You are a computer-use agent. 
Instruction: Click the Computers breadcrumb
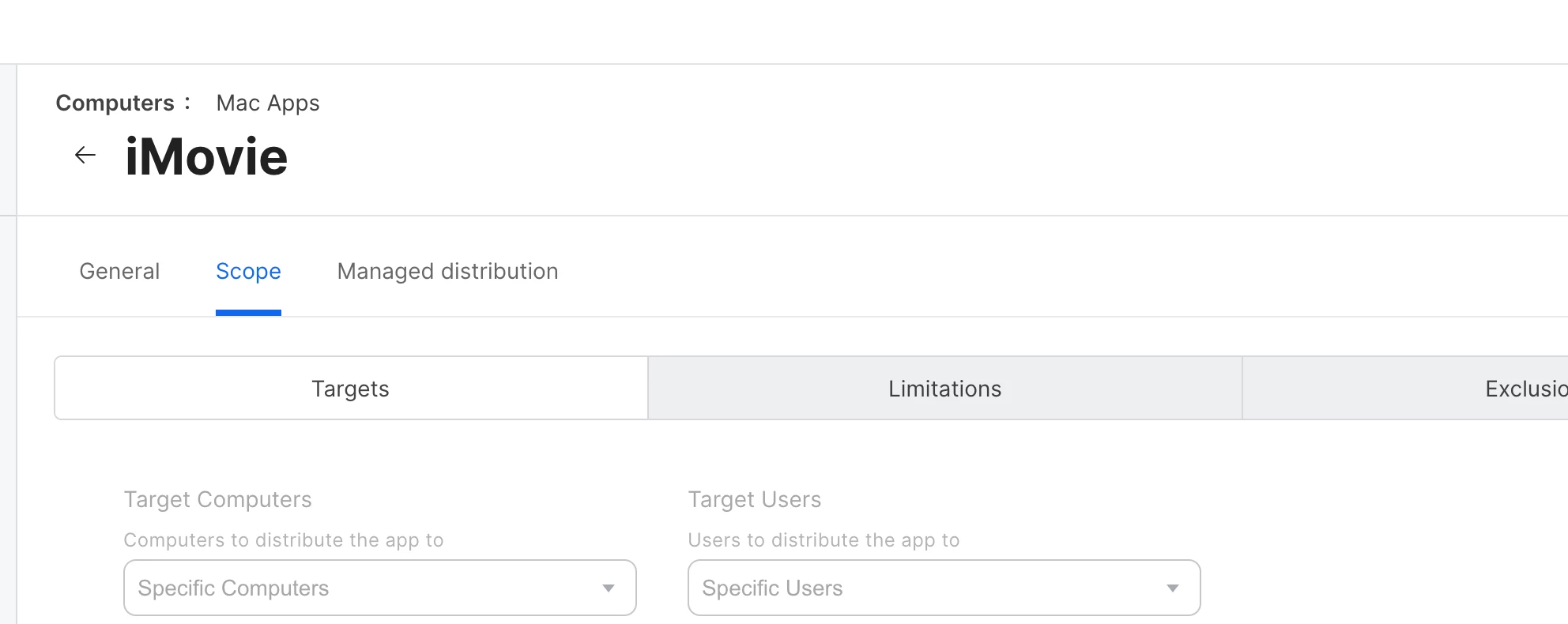pyautogui.click(x=115, y=103)
